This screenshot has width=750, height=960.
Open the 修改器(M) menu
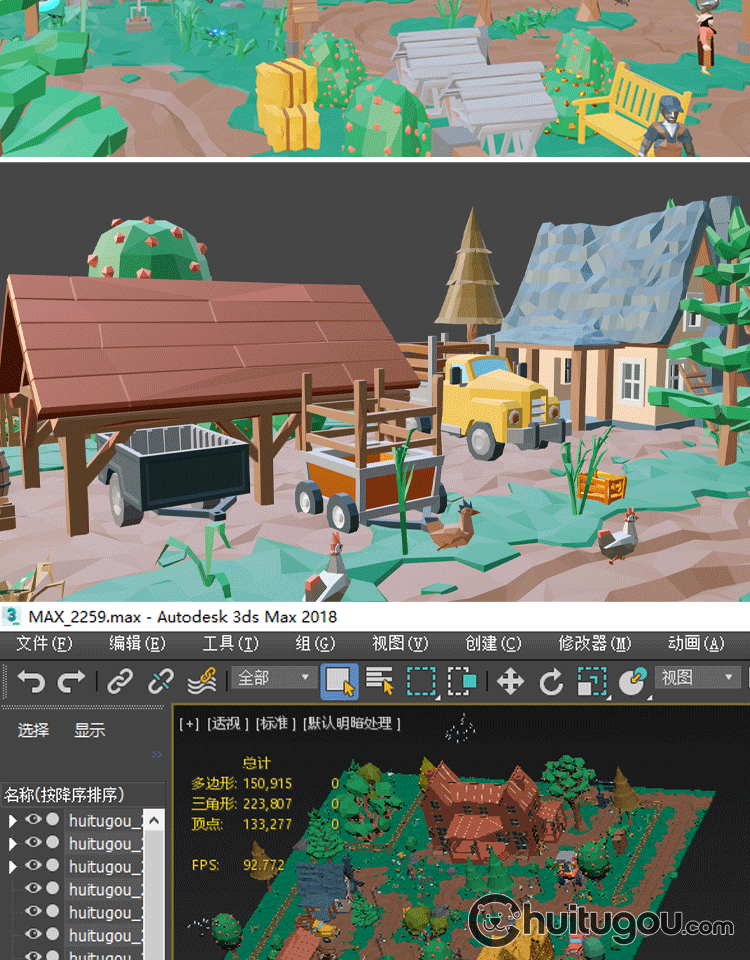pos(595,643)
